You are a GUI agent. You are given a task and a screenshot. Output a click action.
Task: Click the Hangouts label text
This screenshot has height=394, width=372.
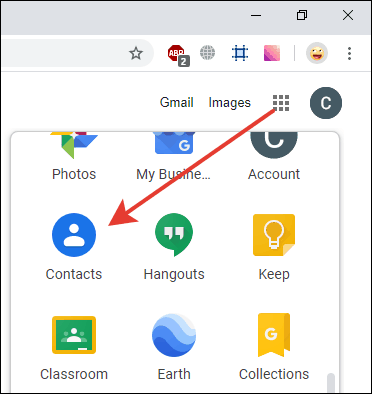tap(174, 275)
